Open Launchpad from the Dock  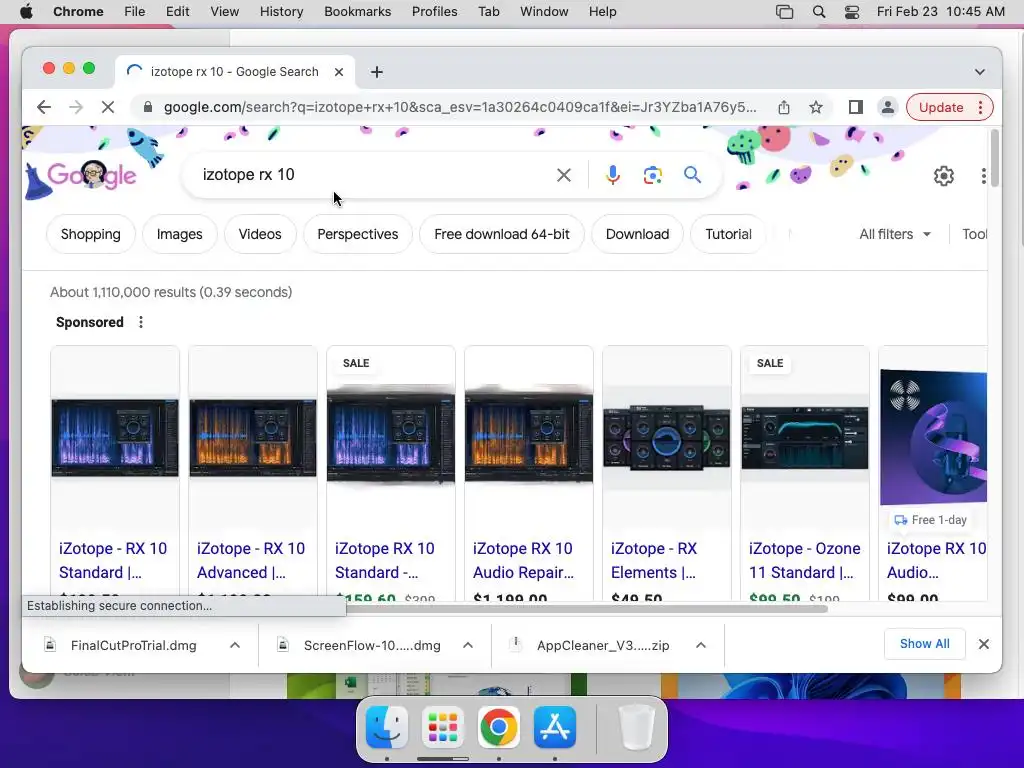tap(442, 727)
